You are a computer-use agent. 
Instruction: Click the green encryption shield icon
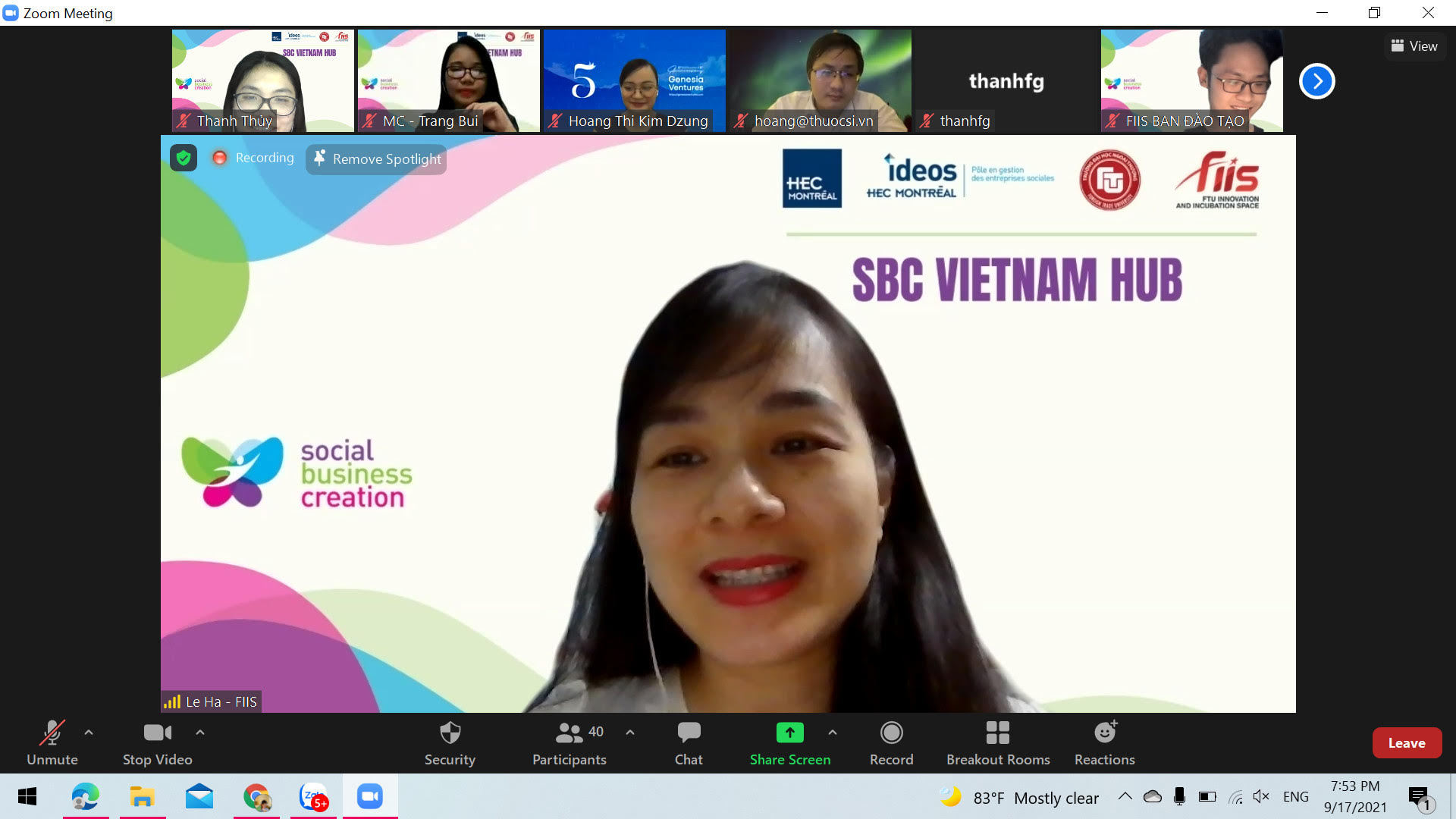coord(184,158)
